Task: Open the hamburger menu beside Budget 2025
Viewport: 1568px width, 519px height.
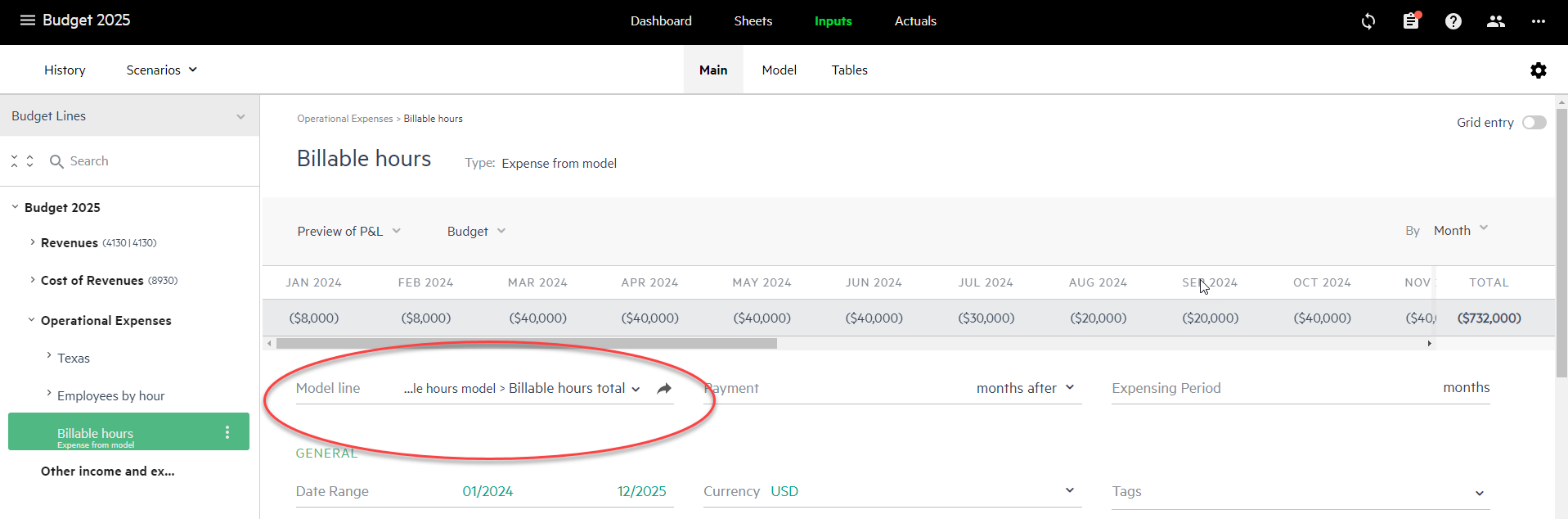Action: 28,20
